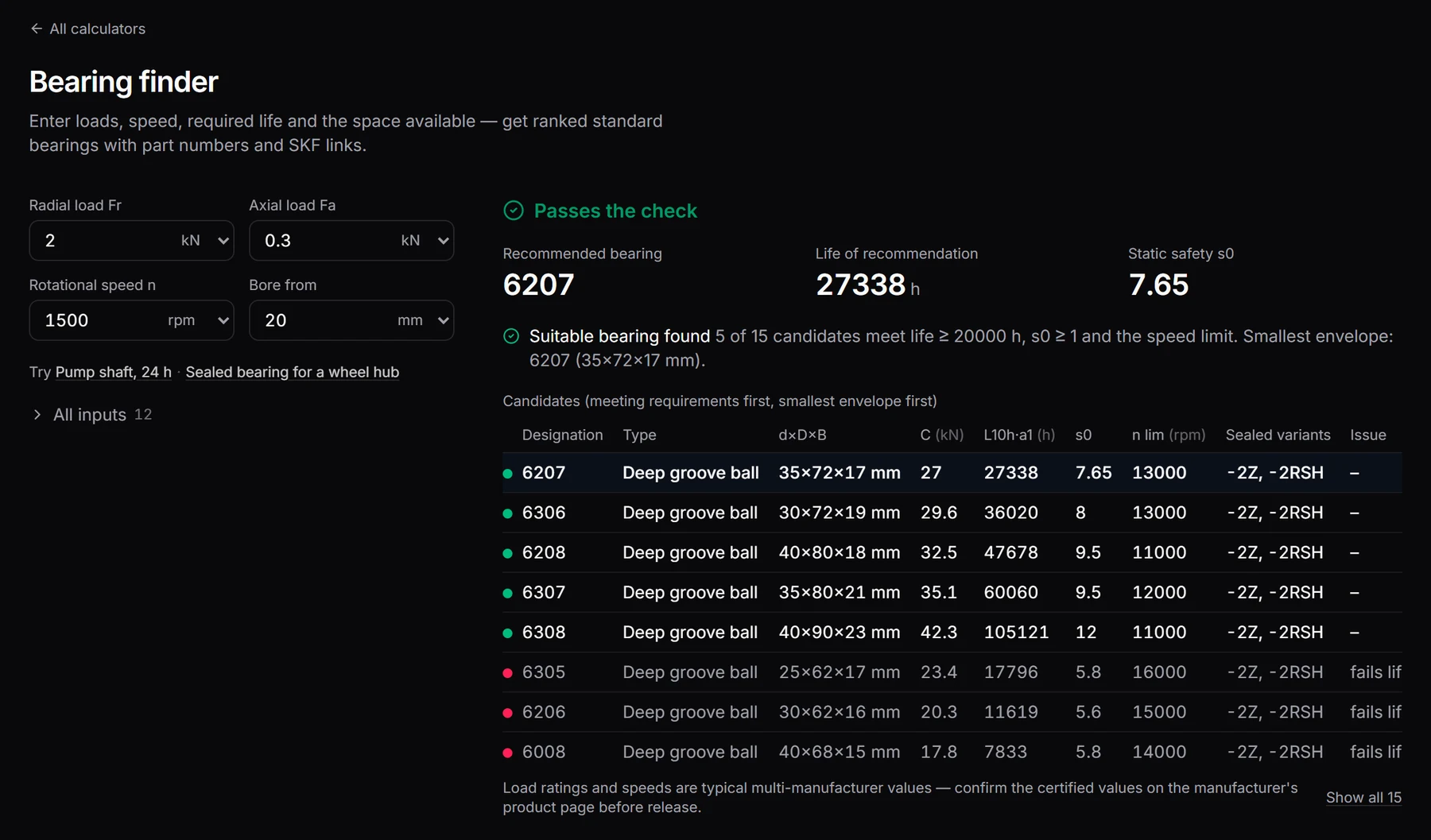The height and width of the screenshot is (840, 1431).
Task: Select the 6008 designation cell
Action: point(544,752)
